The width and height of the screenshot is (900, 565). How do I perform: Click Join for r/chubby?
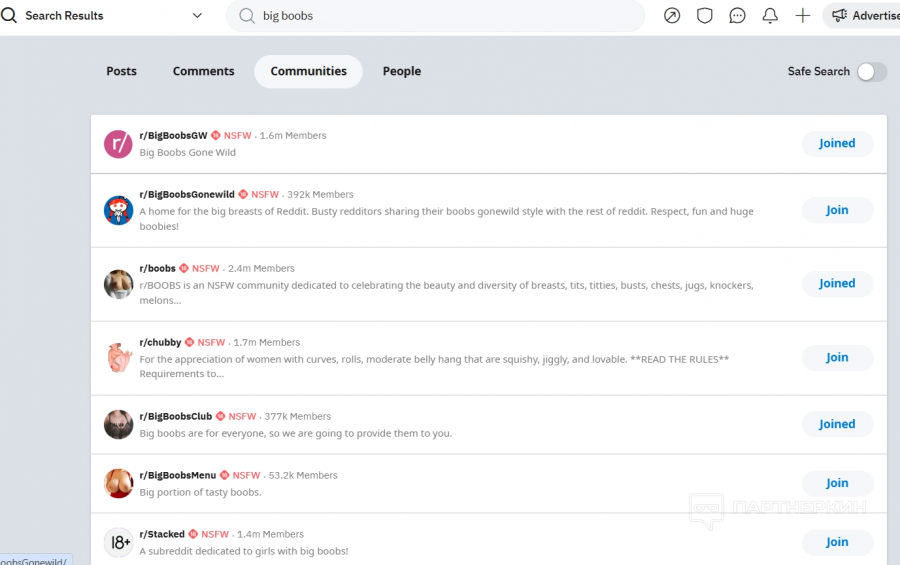click(x=837, y=357)
